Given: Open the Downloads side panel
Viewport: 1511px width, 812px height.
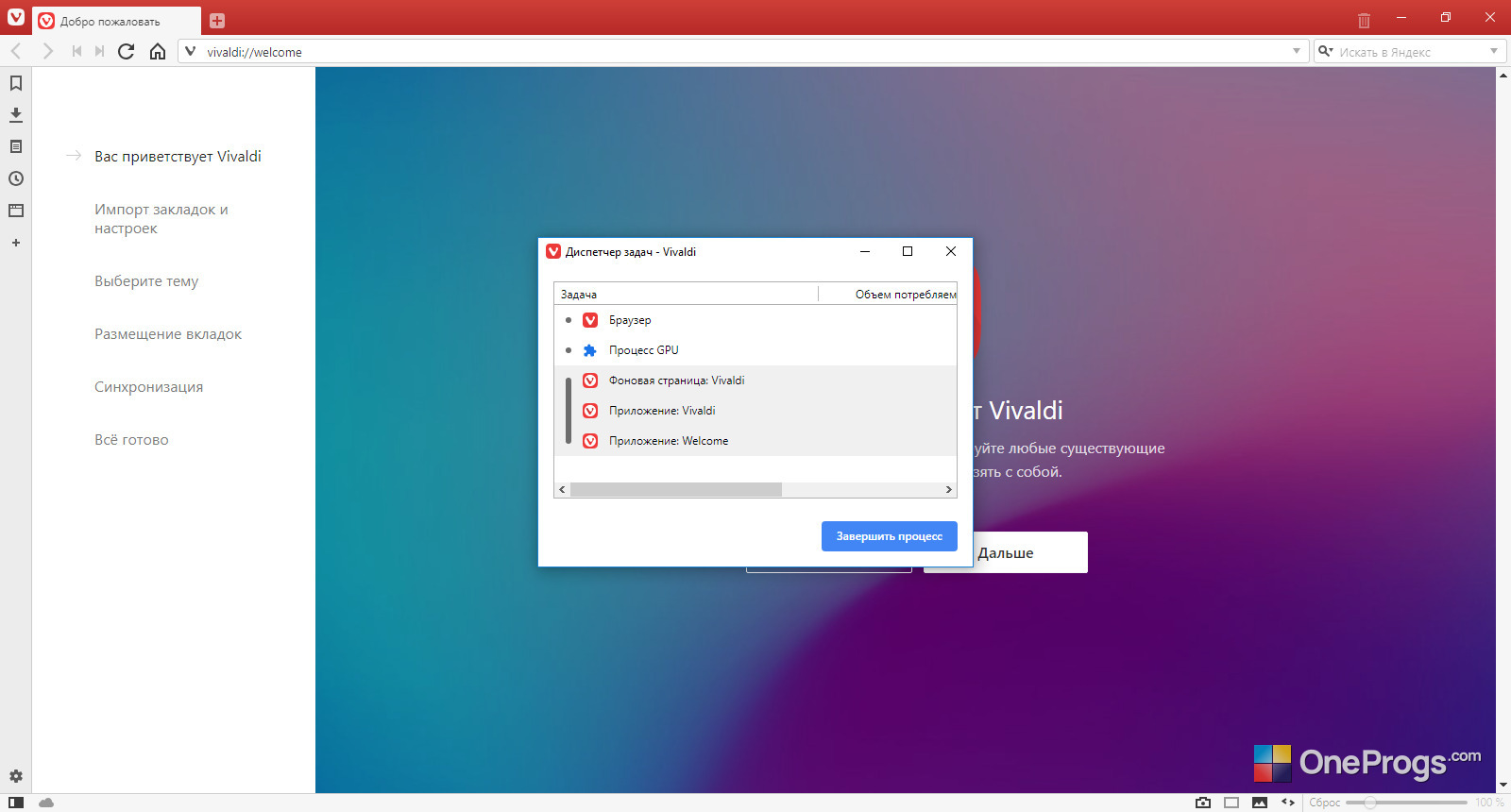Looking at the screenshot, I should pos(16,115).
